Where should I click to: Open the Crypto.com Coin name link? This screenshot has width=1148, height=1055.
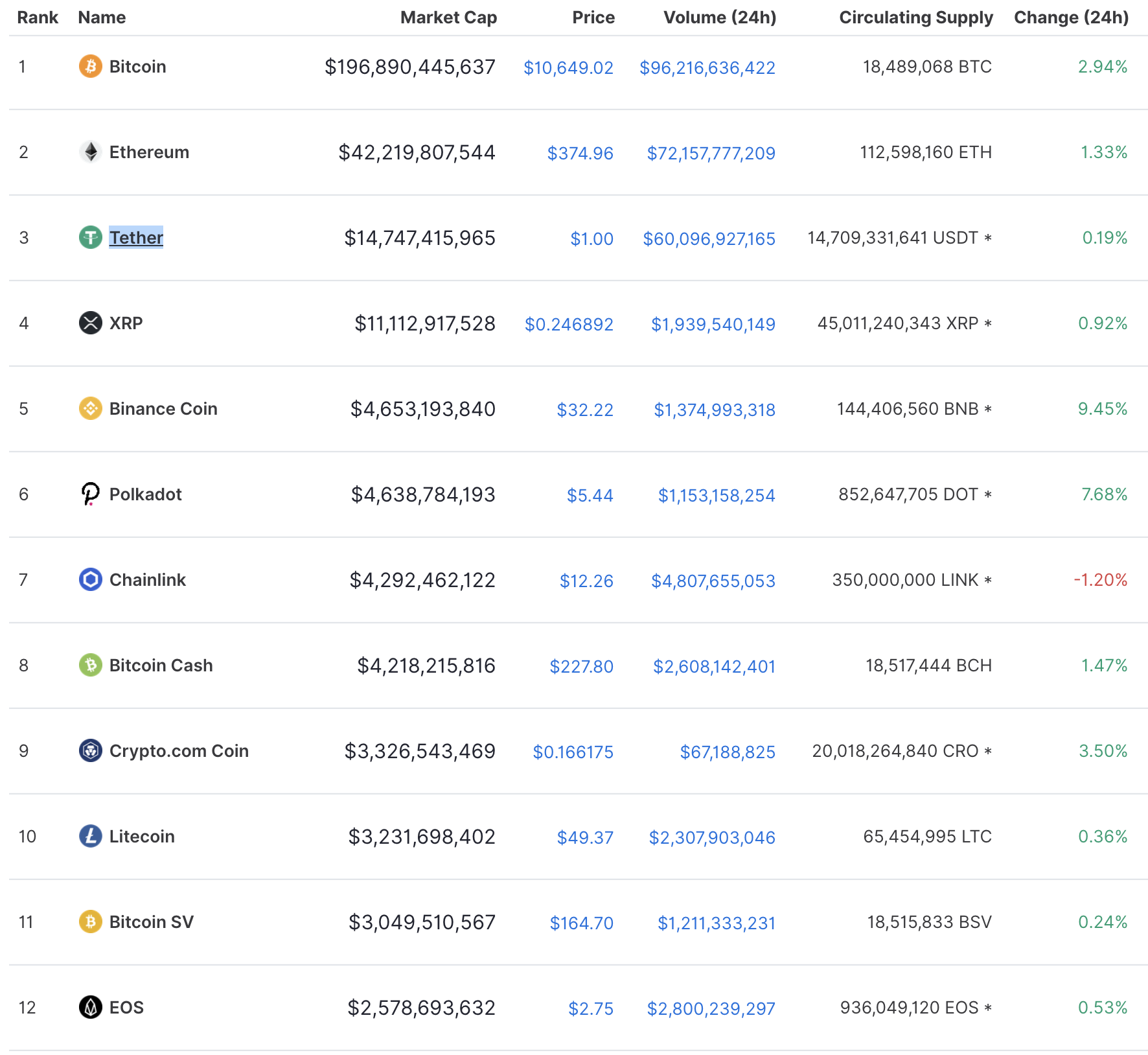[179, 751]
